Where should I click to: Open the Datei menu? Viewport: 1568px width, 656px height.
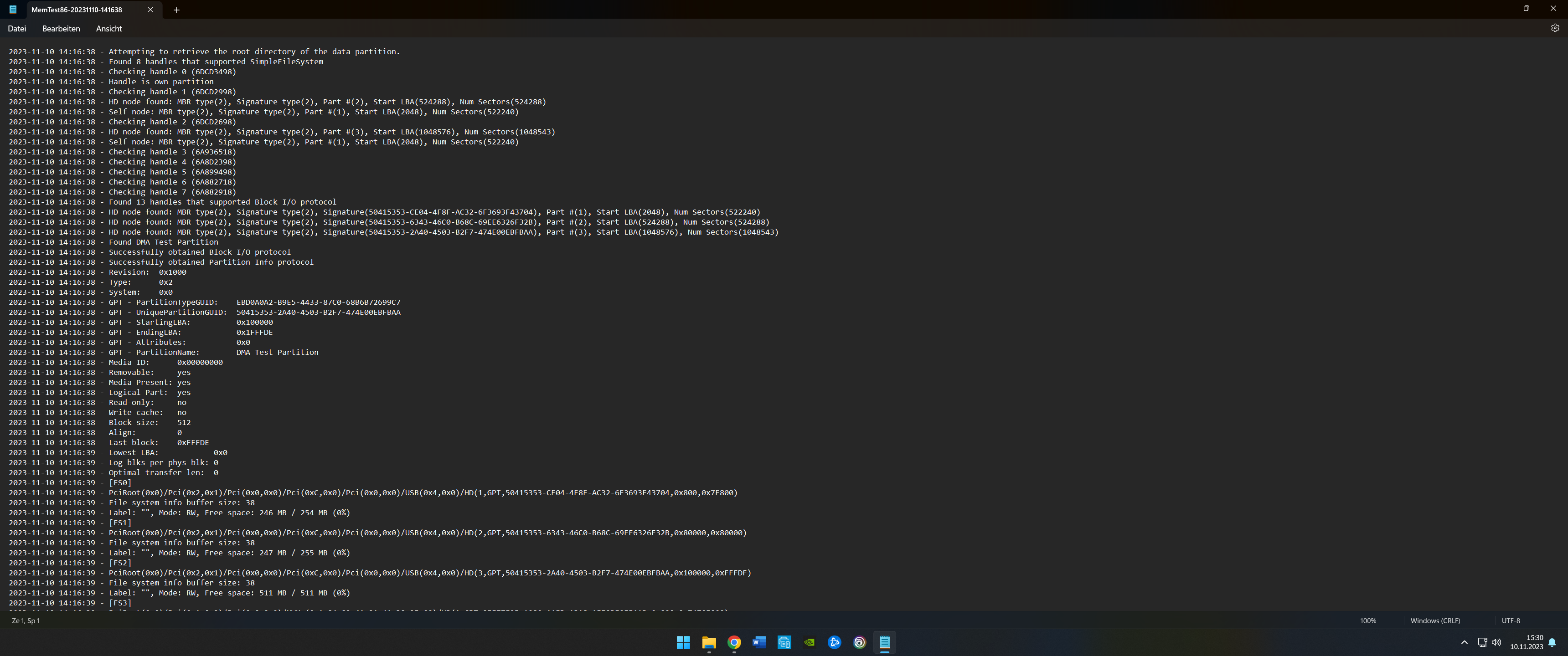[17, 29]
